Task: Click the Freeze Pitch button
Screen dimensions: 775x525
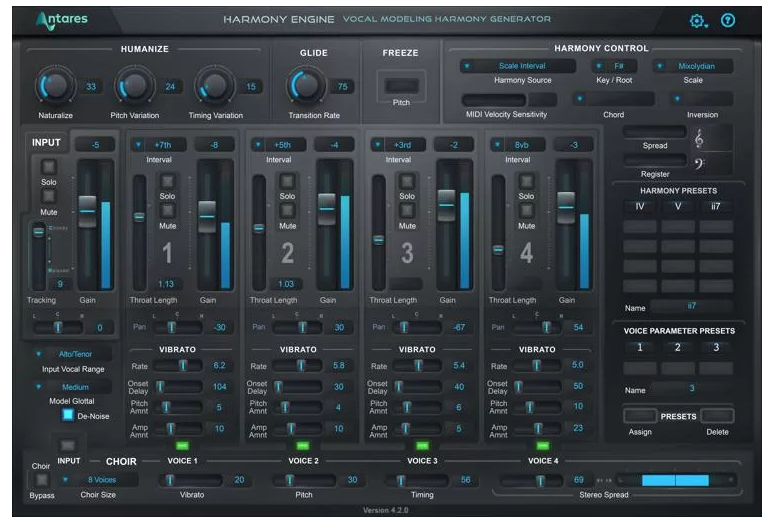Action: point(400,87)
